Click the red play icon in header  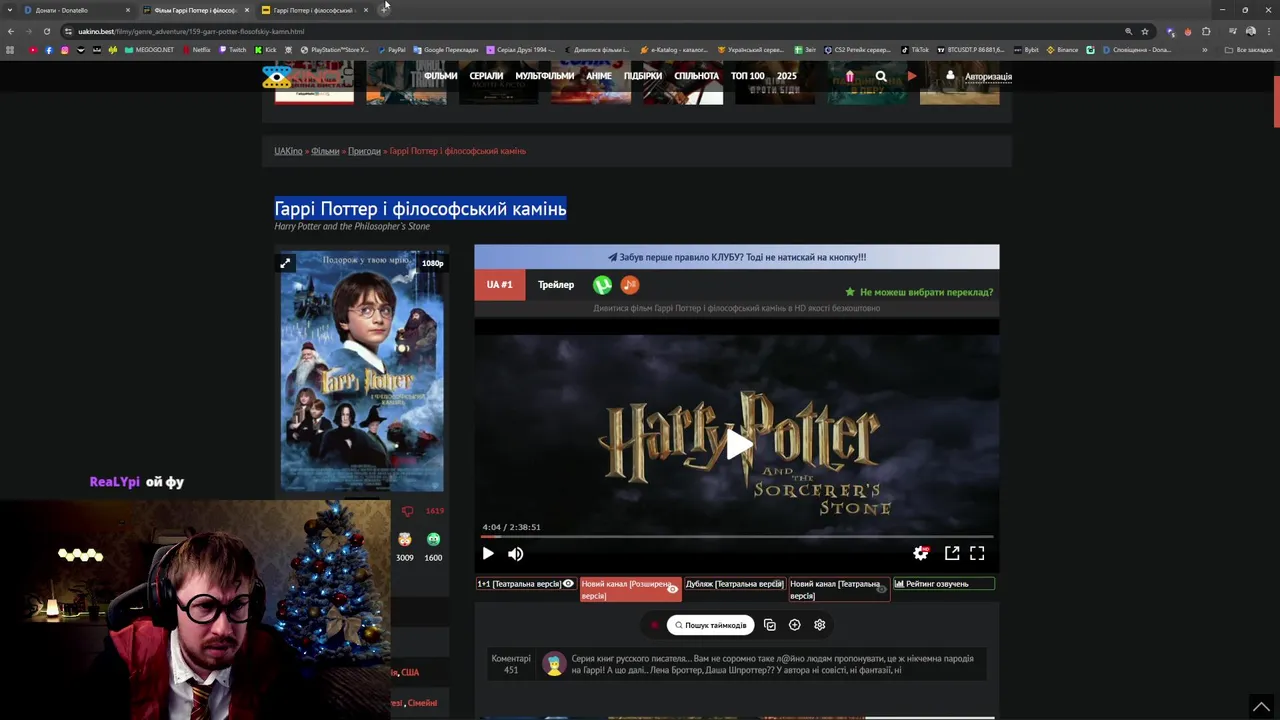click(912, 76)
